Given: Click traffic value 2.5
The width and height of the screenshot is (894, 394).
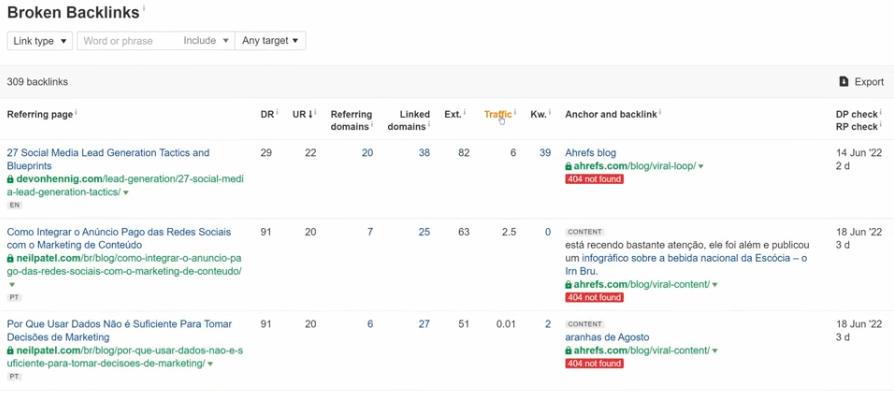Looking at the screenshot, I should point(509,232).
